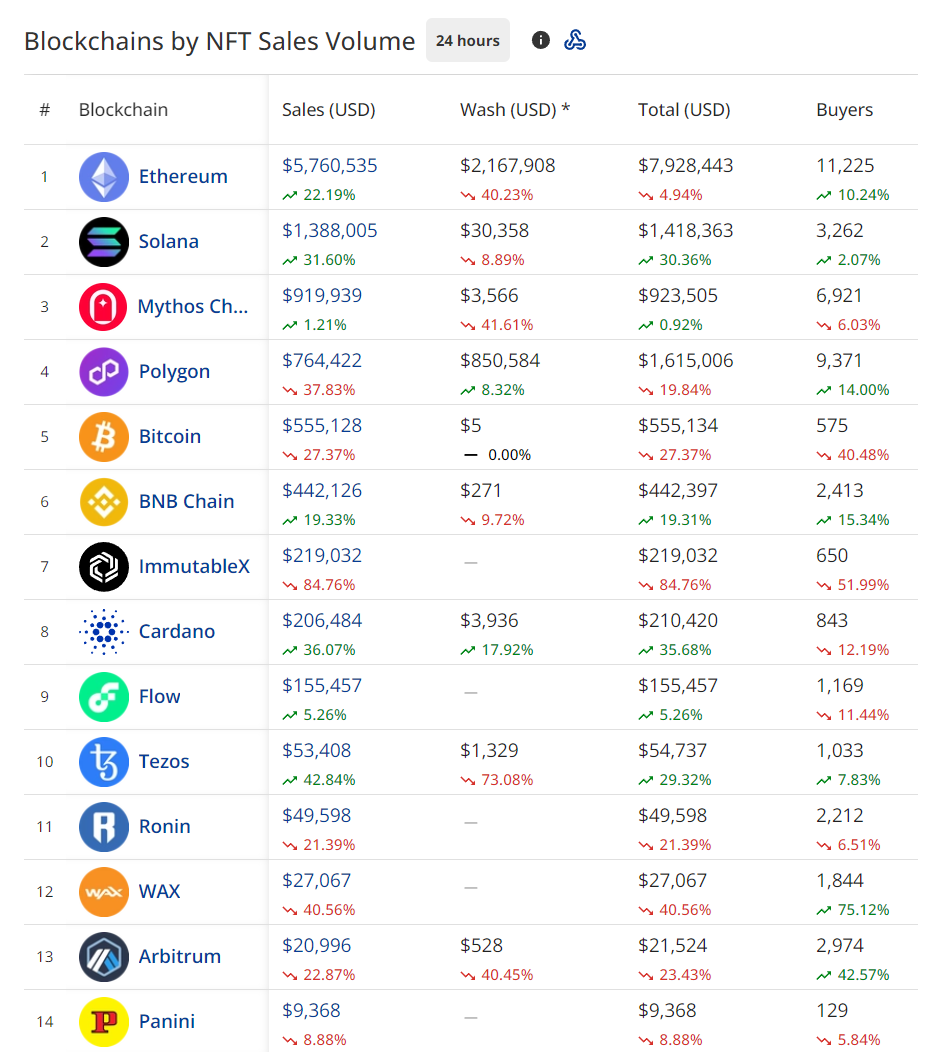This screenshot has width=929, height=1052.
Task: Click the Arbitrum logo icon
Action: coord(104,957)
